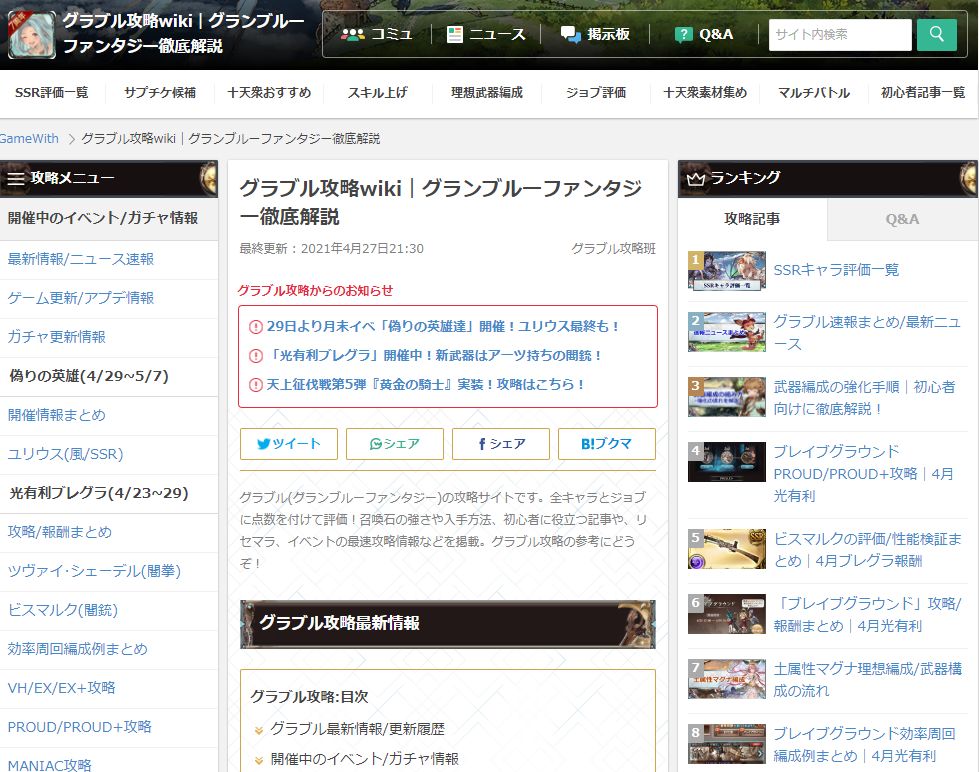Open VH/EX/EX+攻略 sidebar link
This screenshot has width=979, height=772.
click(61, 688)
